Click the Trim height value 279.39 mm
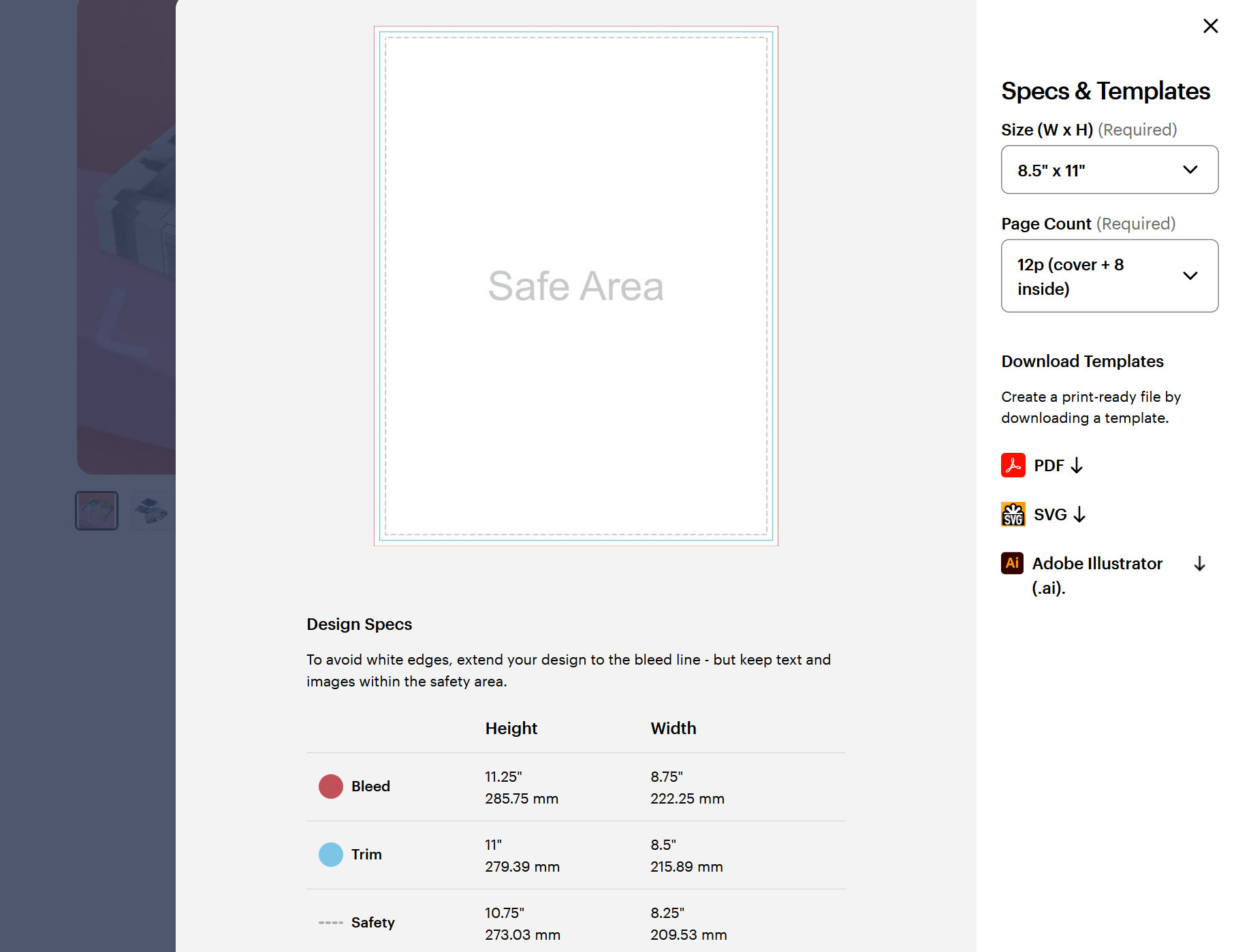 pyautogui.click(x=522, y=867)
